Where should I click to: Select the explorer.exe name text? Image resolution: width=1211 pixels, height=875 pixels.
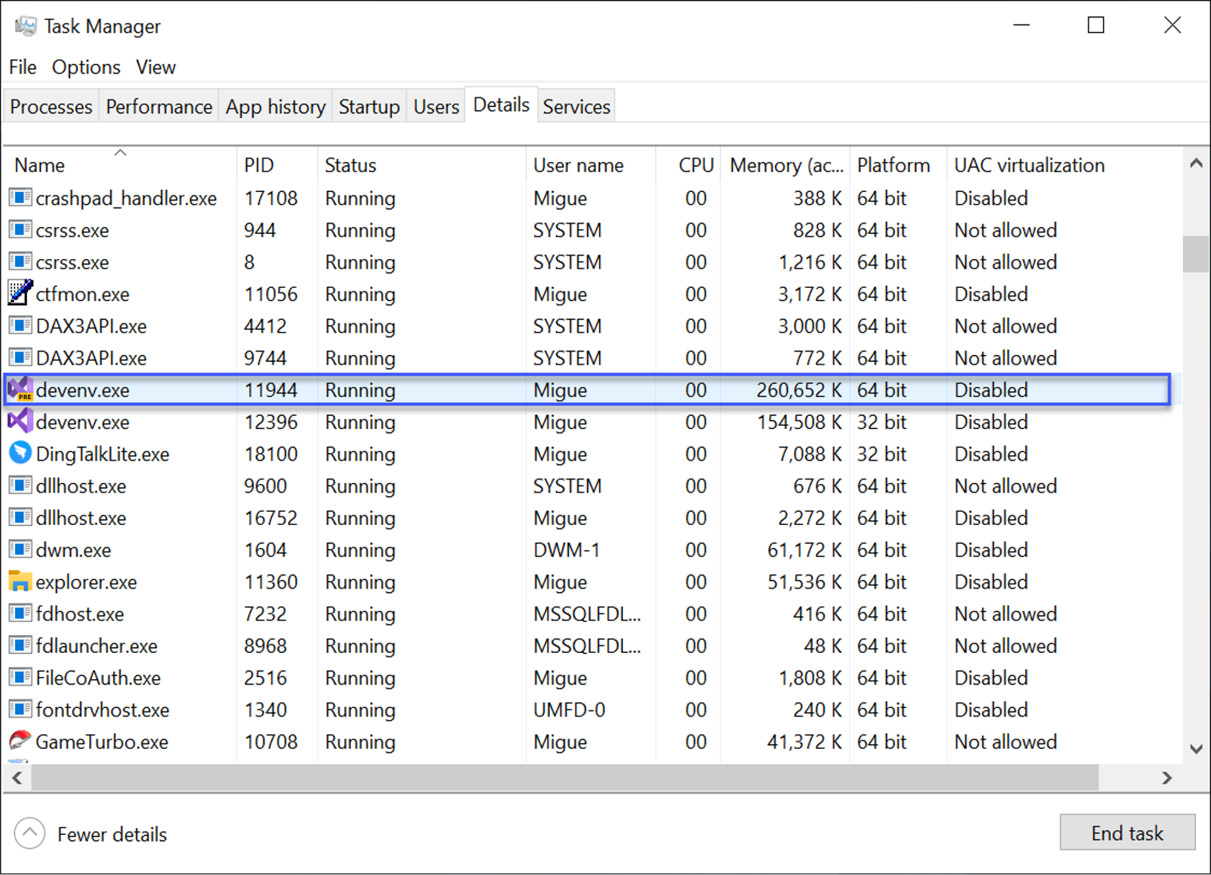86,582
